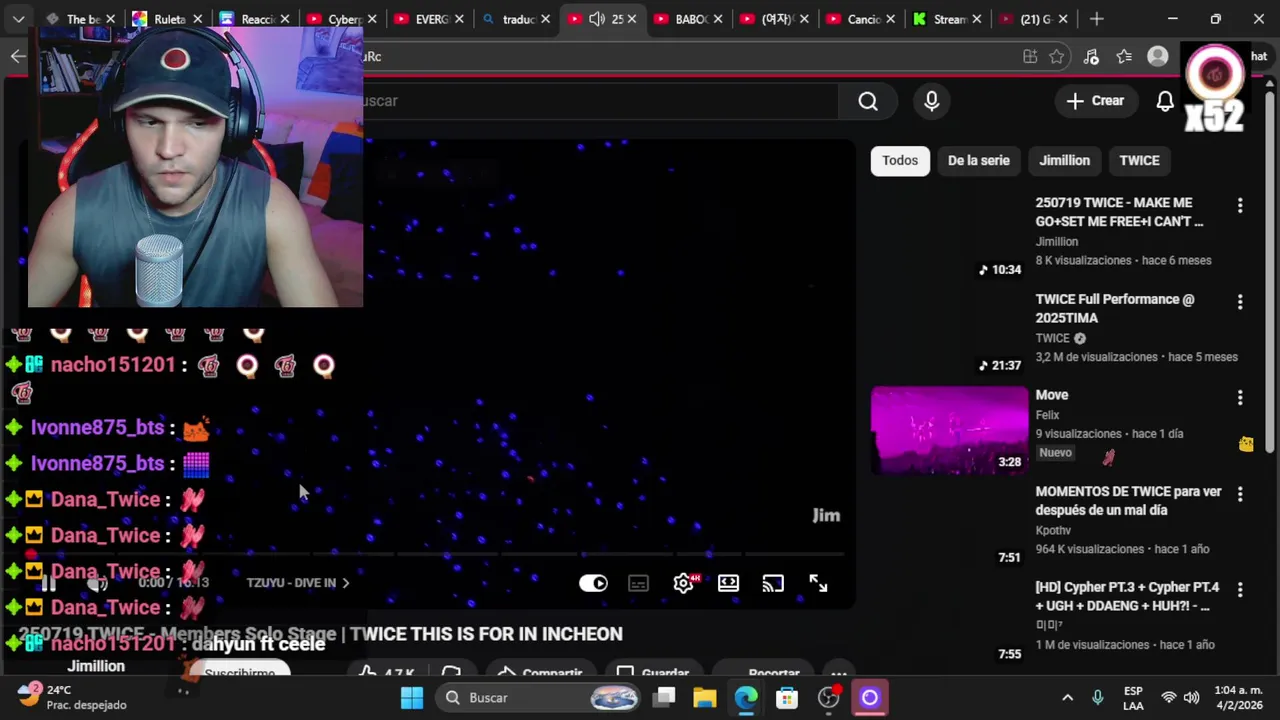The width and height of the screenshot is (1280, 720).
Task: Open options for TWICE Full Performance video
Action: coord(1240,301)
